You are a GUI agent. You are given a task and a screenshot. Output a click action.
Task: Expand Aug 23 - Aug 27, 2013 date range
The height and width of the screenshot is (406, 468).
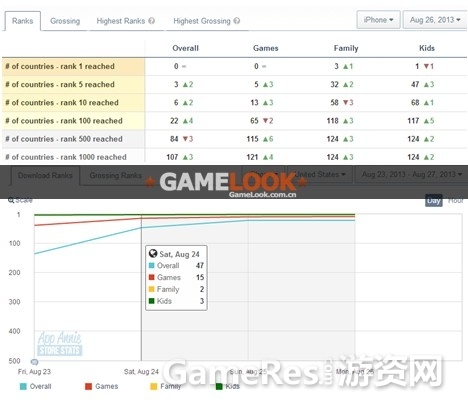pos(411,174)
